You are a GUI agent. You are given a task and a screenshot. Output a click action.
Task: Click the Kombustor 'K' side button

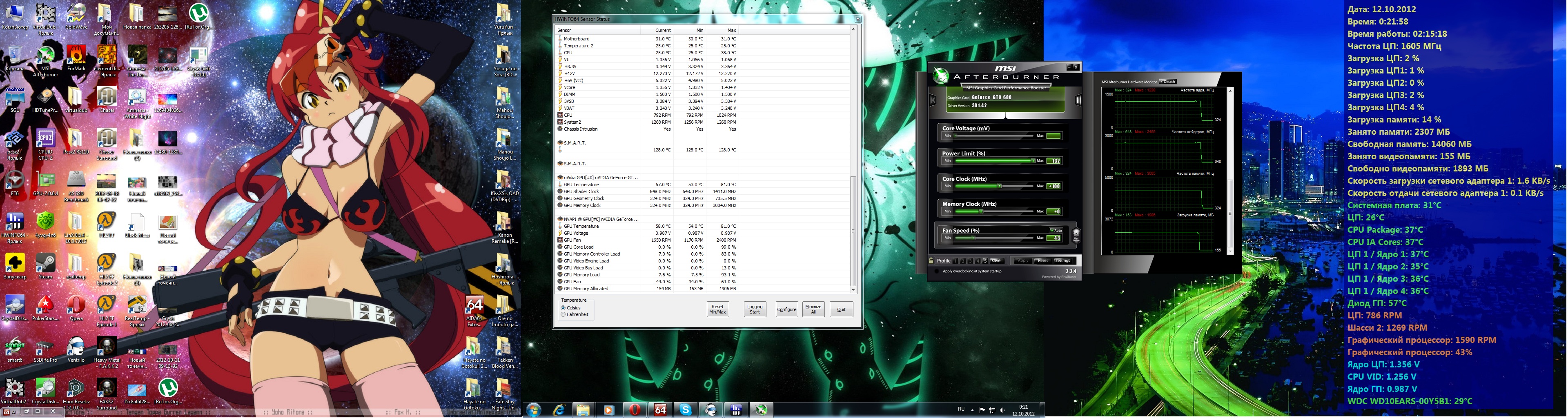[x=933, y=100]
